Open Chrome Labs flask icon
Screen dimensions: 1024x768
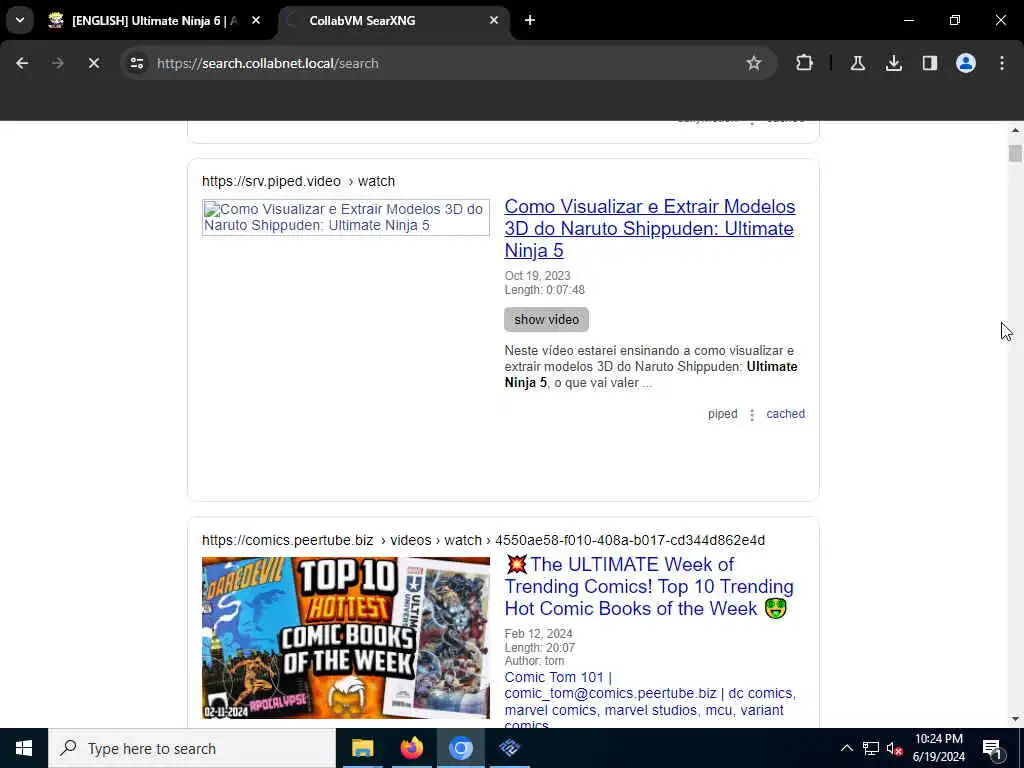(857, 63)
